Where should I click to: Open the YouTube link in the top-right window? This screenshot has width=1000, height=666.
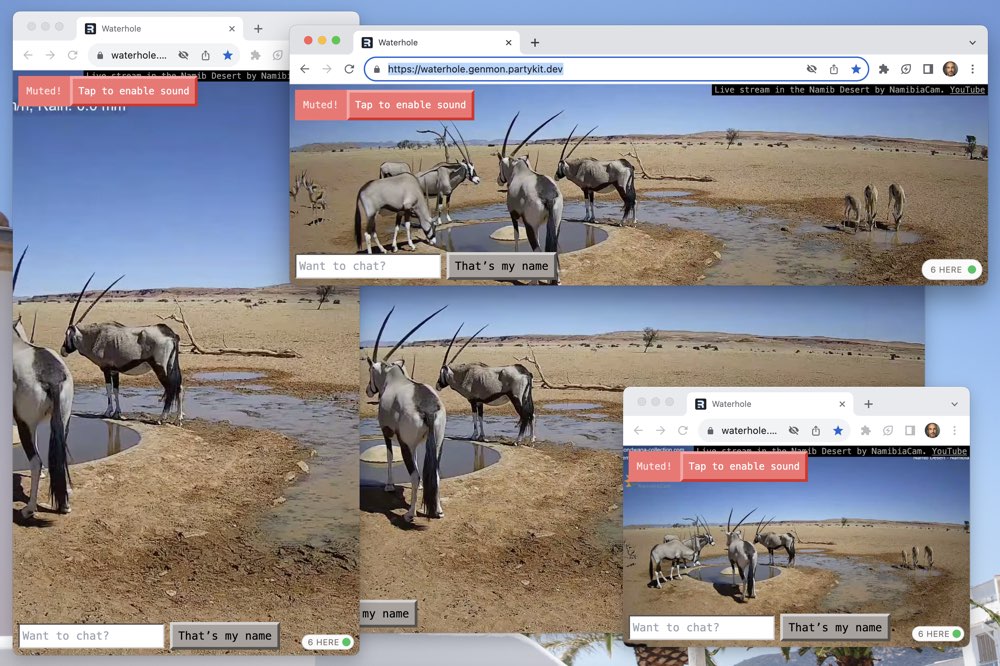tap(967, 90)
